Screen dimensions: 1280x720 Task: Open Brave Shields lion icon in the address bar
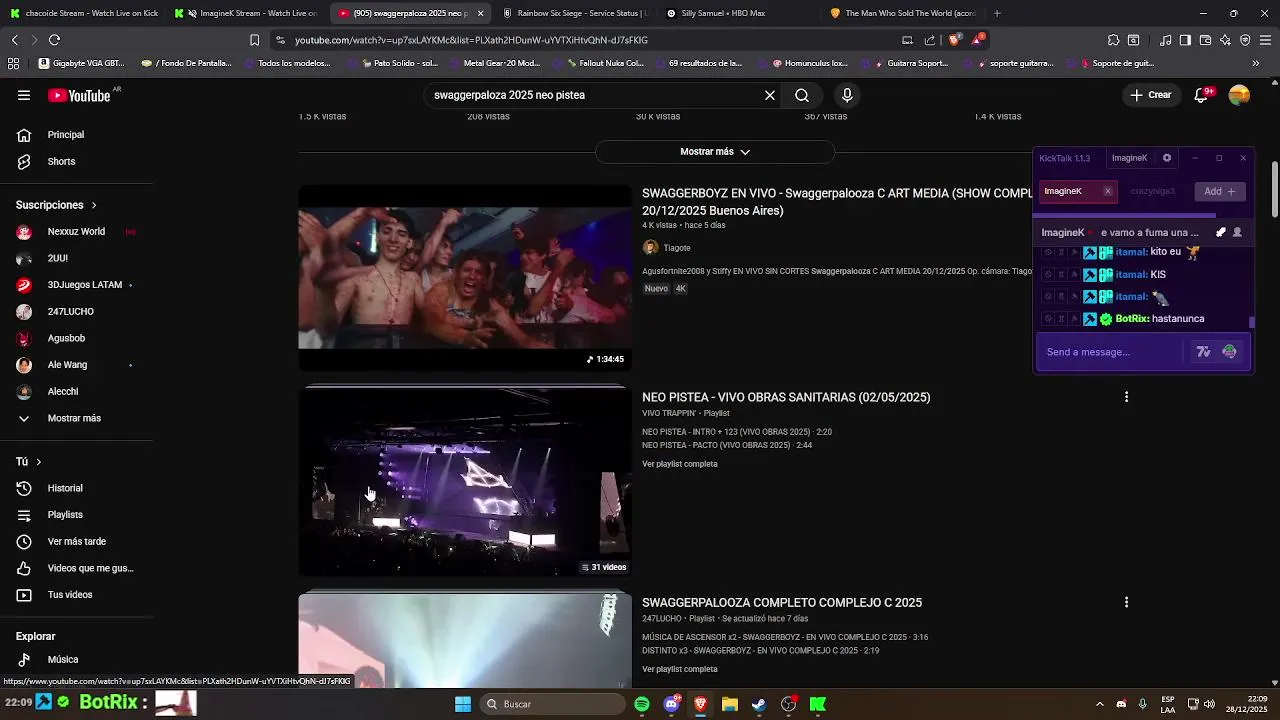pos(954,40)
